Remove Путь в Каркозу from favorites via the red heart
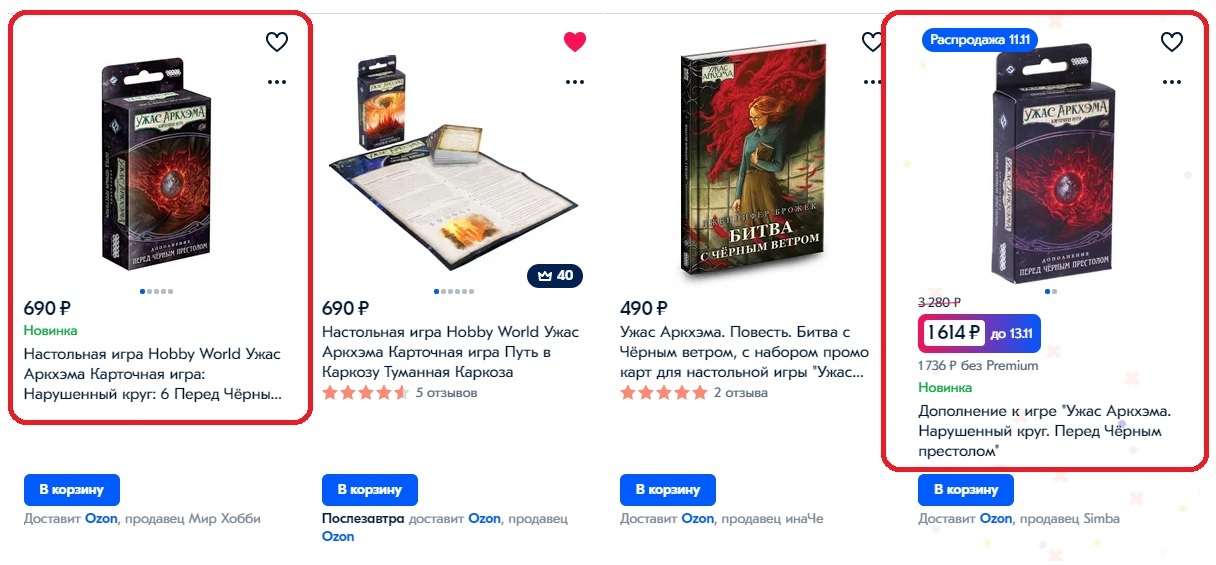 tap(575, 42)
